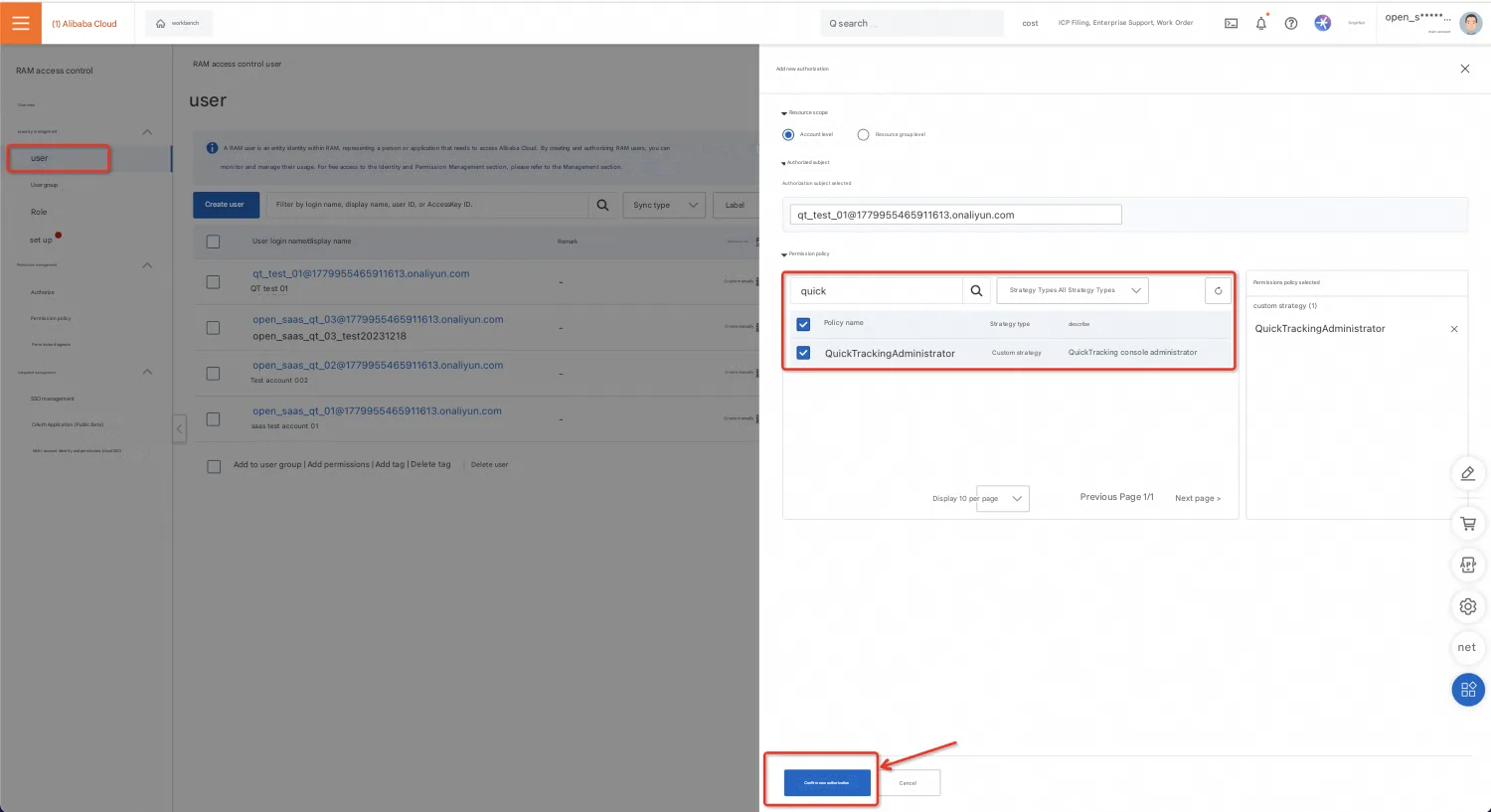This screenshot has width=1491, height=812.
Task: Open the blue apps grid button
Action: (1467, 690)
